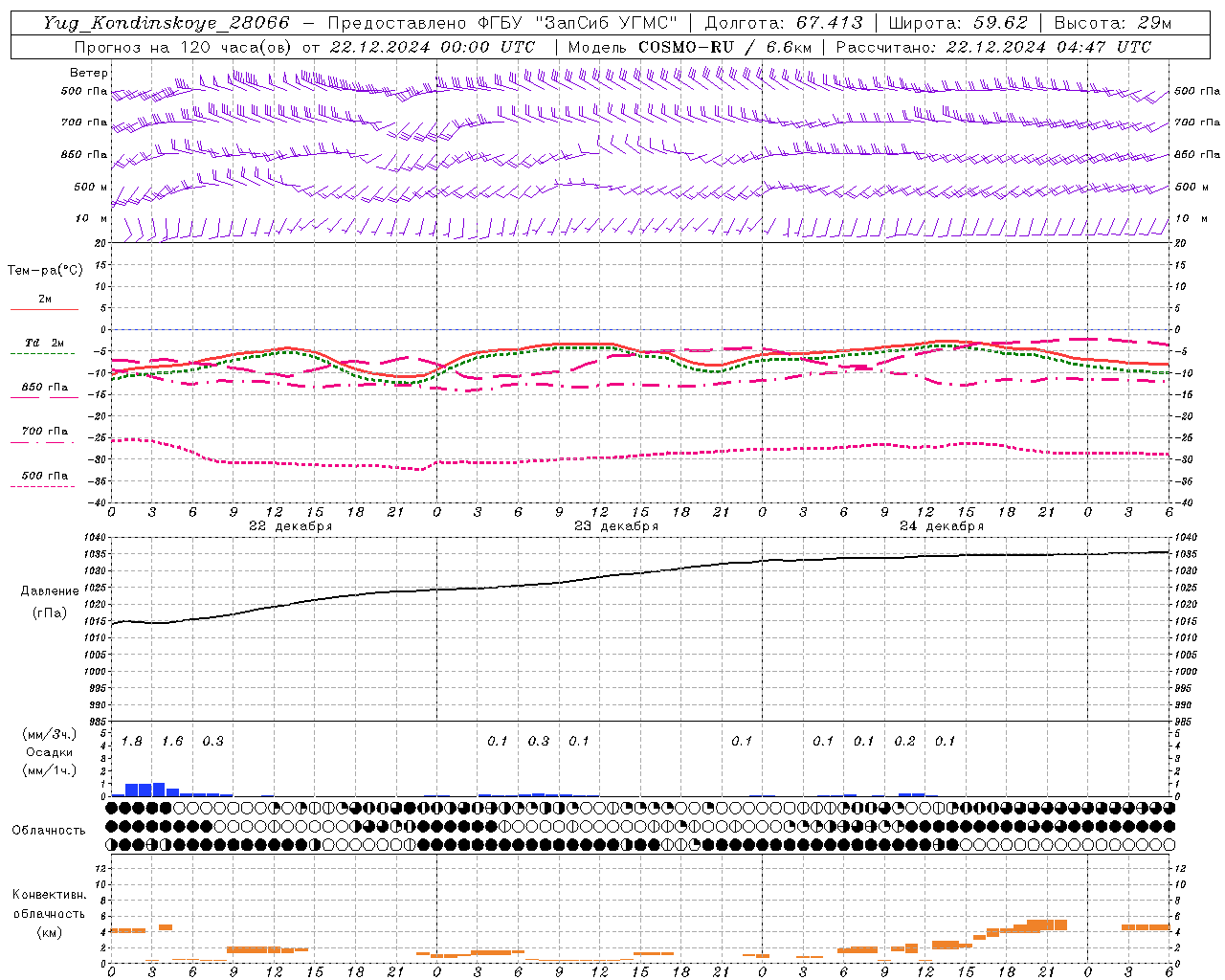
Task: Select the Тем-ра(°C) temperature panel label
Action: (x=45, y=271)
